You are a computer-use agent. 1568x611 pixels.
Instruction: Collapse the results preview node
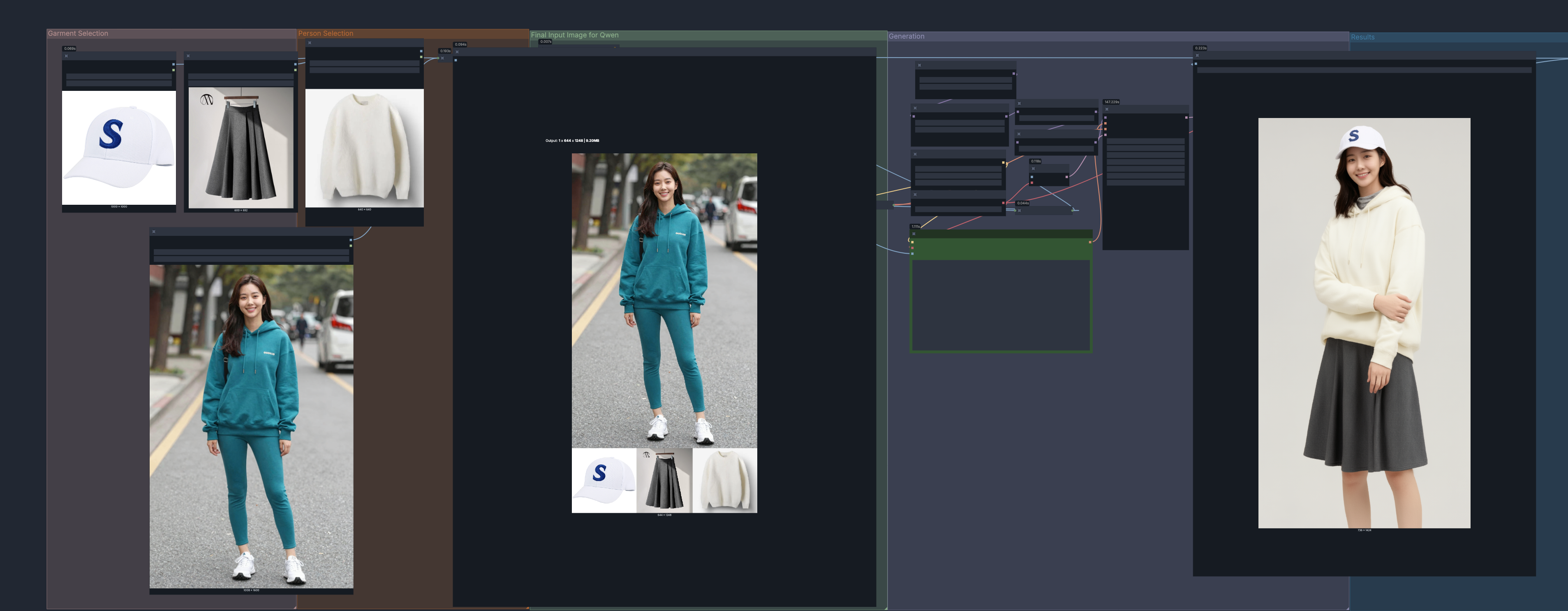pyautogui.click(x=1197, y=56)
